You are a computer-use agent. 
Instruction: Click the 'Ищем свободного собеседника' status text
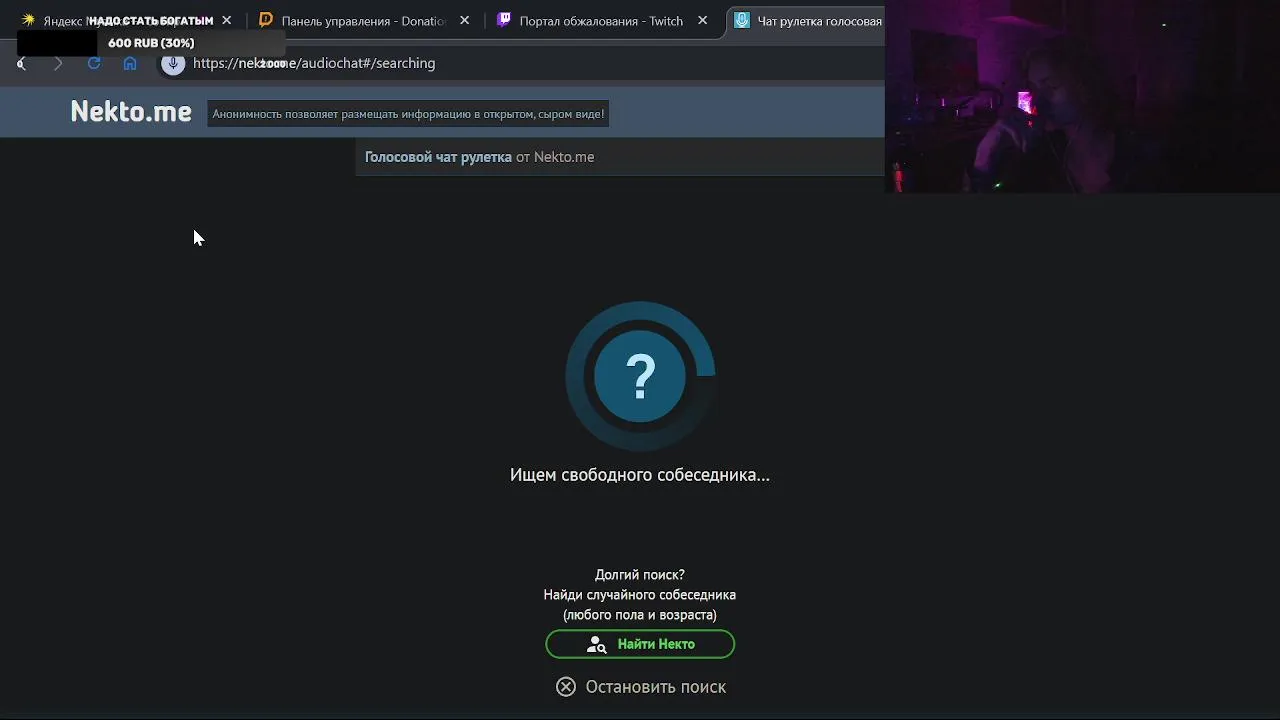640,475
